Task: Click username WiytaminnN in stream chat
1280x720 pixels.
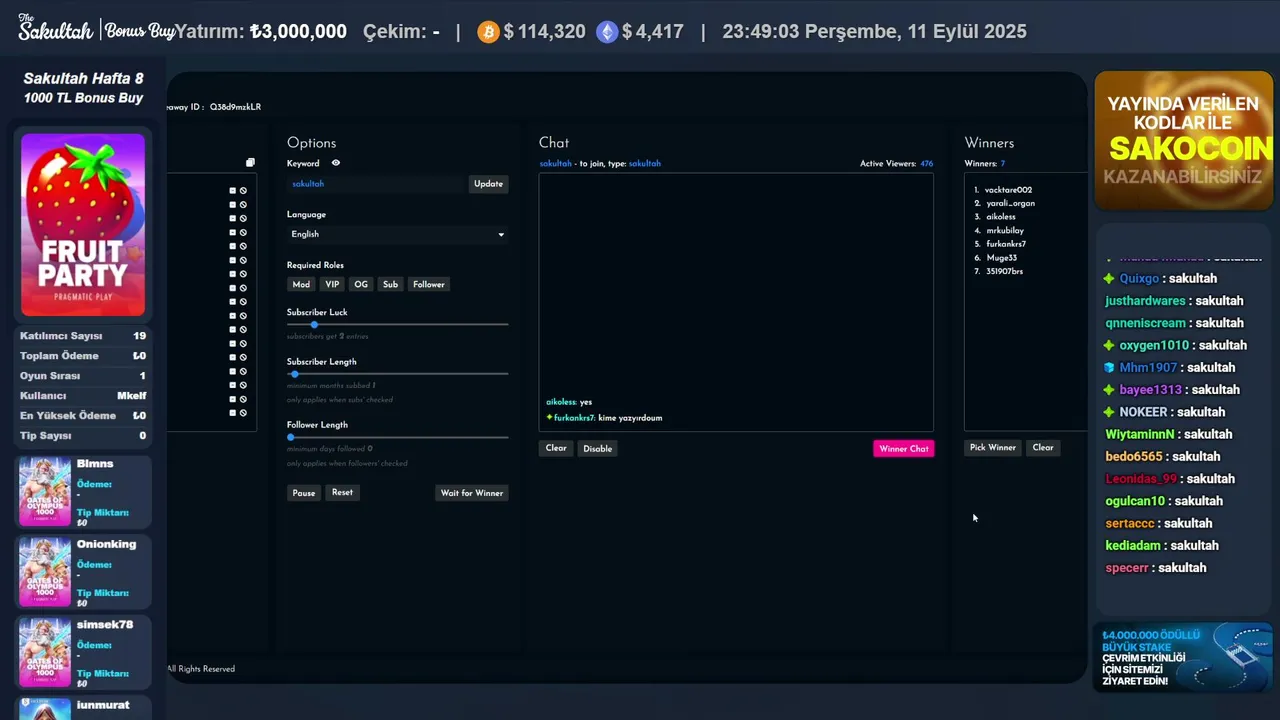Action: 1139,434
